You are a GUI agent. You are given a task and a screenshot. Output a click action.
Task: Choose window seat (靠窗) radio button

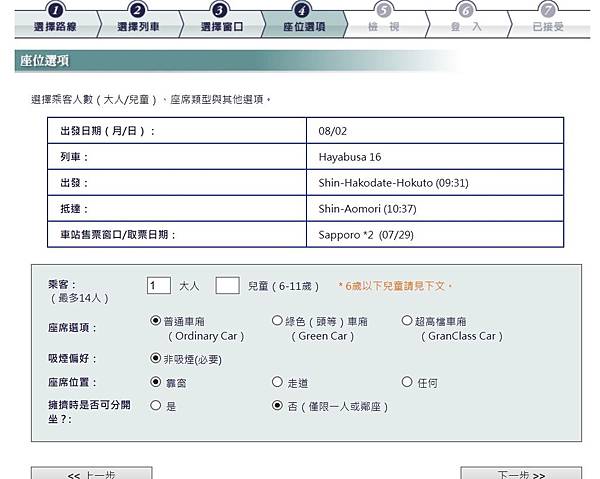tap(155, 382)
